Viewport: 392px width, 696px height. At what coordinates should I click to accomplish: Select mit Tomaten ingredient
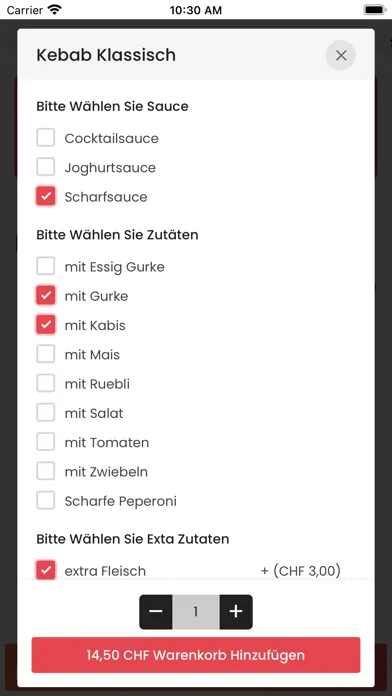coord(46,442)
